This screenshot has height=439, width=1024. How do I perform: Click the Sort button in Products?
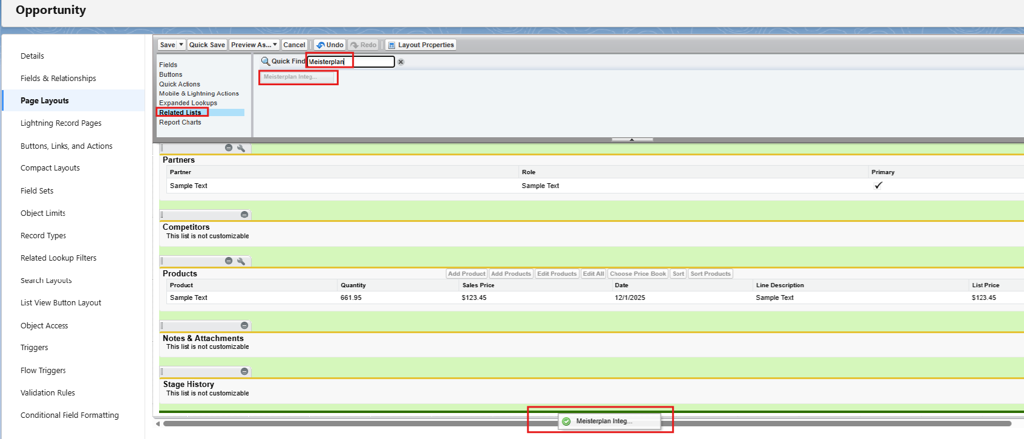tap(678, 274)
